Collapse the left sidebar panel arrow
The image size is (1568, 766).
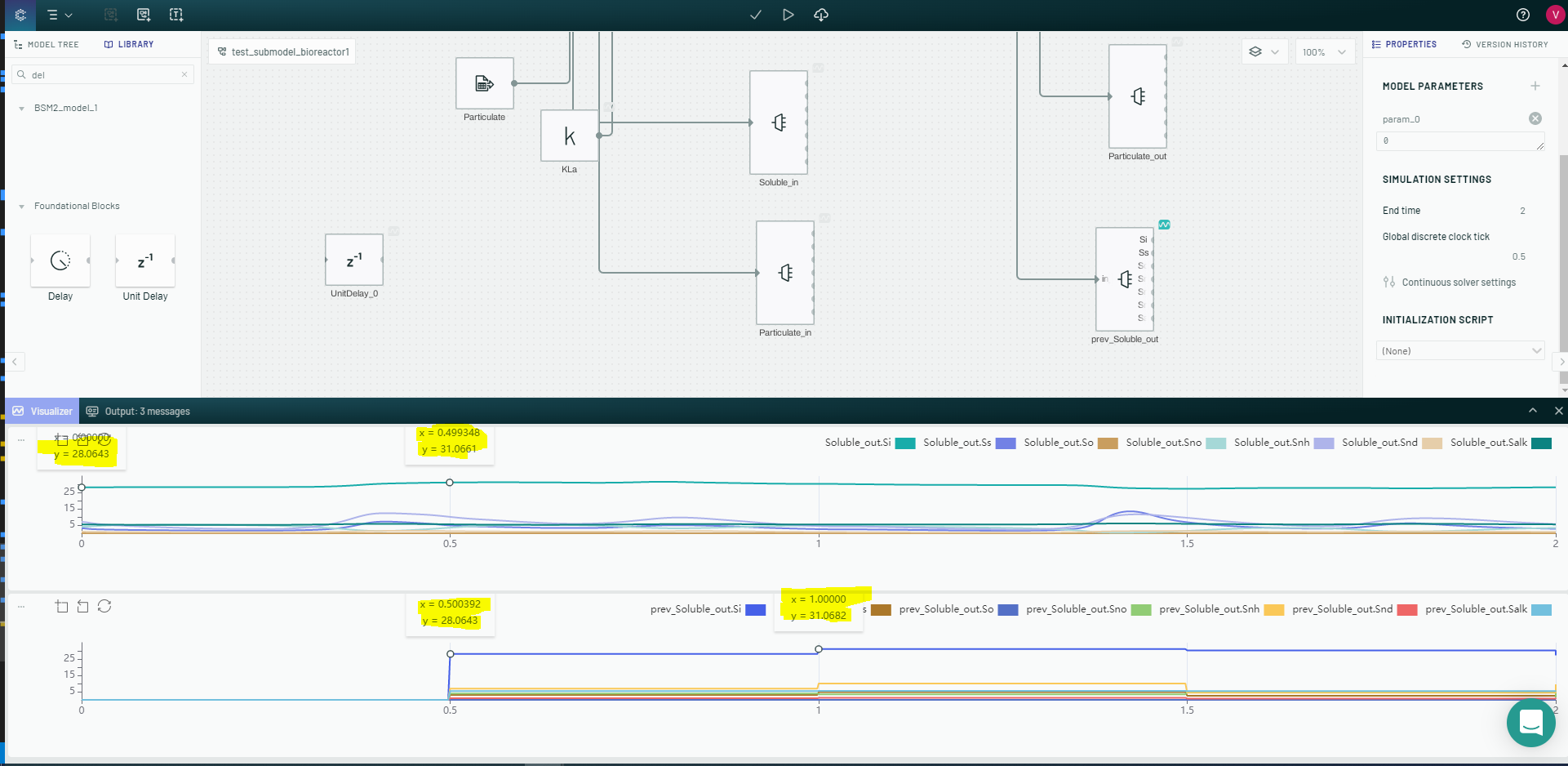pyautogui.click(x=15, y=362)
